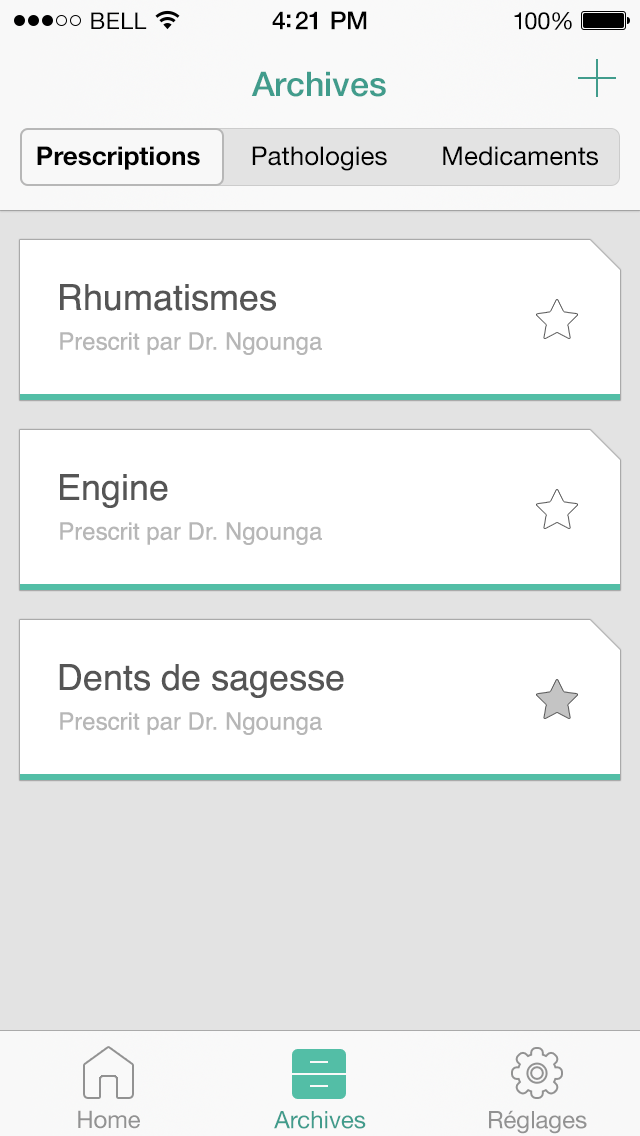Tap the folded corner of Rhumatismes card
640x1136 pixels.
click(606, 254)
